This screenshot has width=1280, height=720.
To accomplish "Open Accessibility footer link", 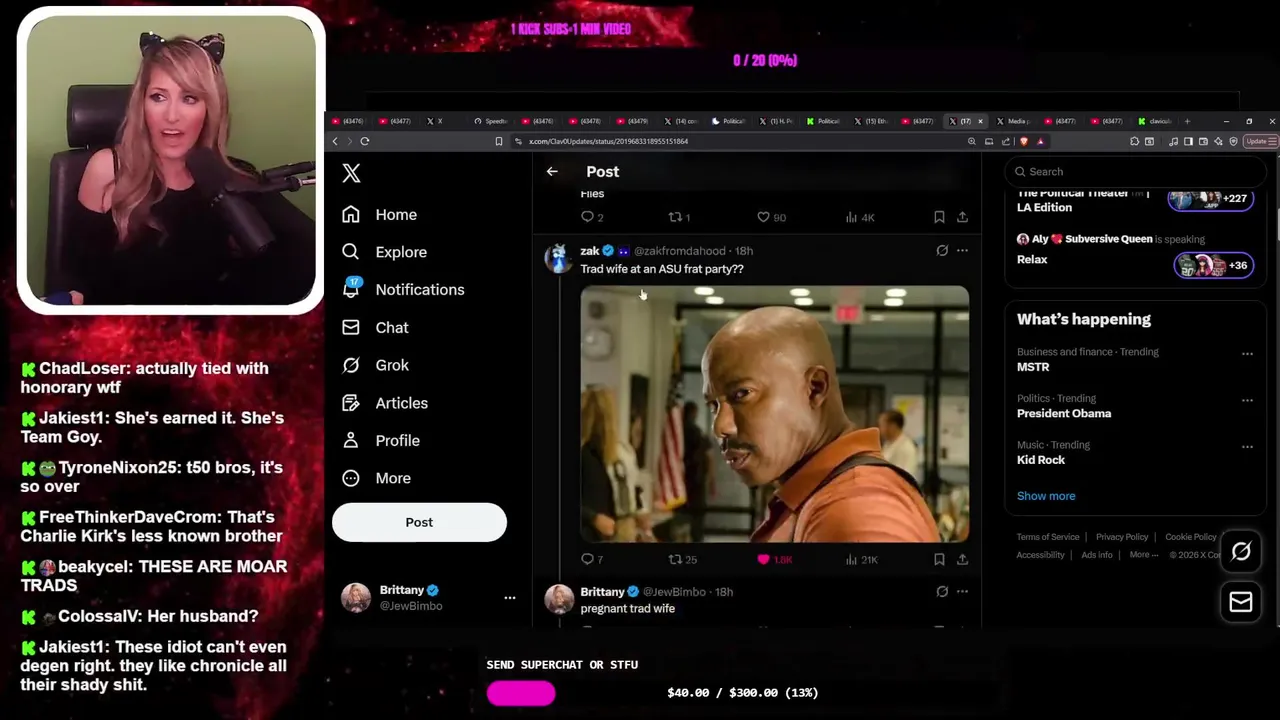I will coord(1040,555).
